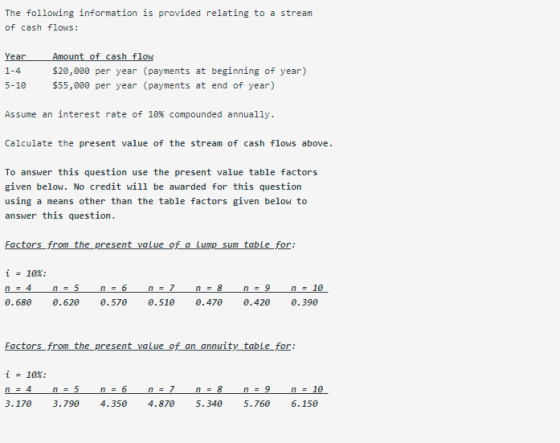Select lump sum factor 0.390

304,303
